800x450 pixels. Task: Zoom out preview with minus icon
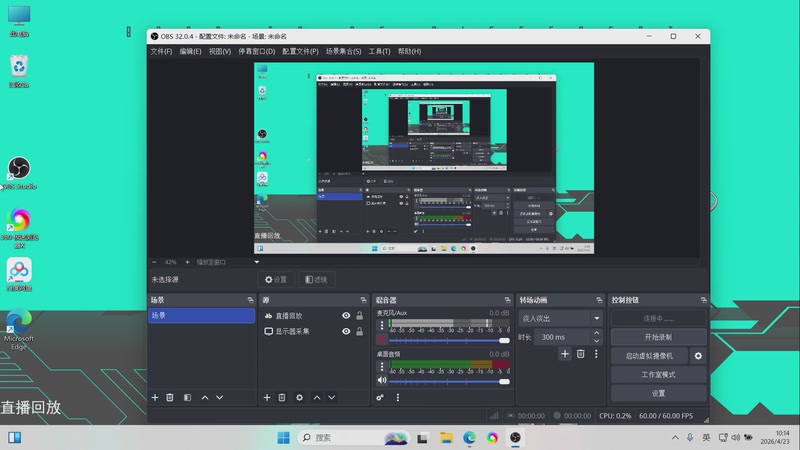pos(154,262)
